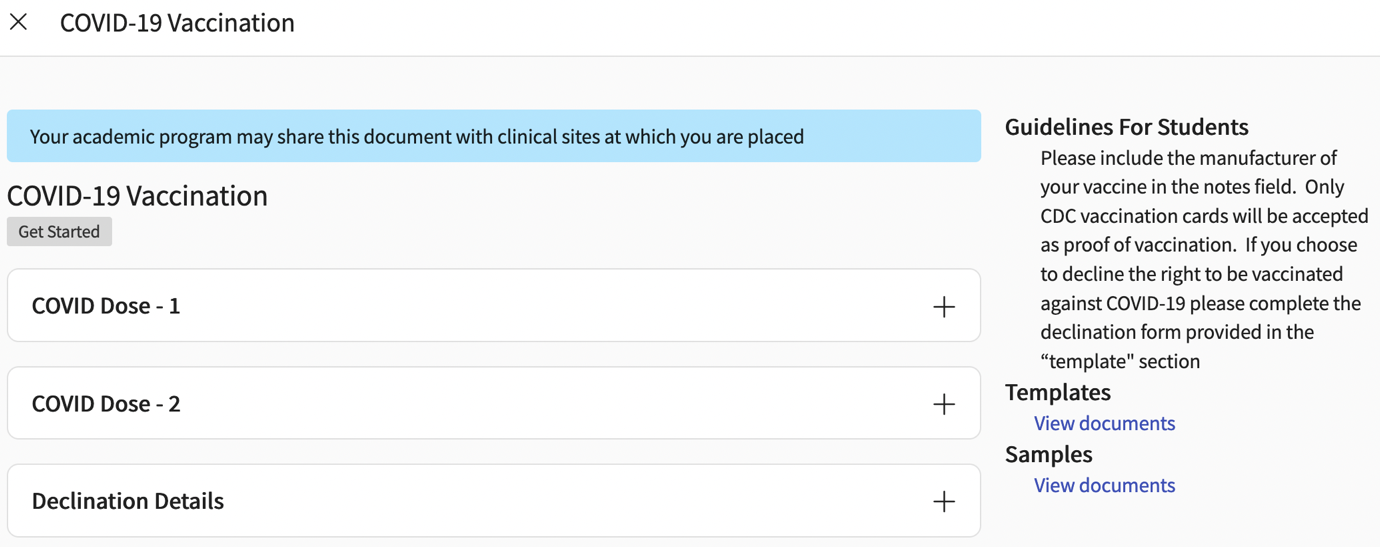Viewport: 1380px width, 547px height.
Task: Expand the COVID Dose - 1 section title
Action: pos(106,306)
